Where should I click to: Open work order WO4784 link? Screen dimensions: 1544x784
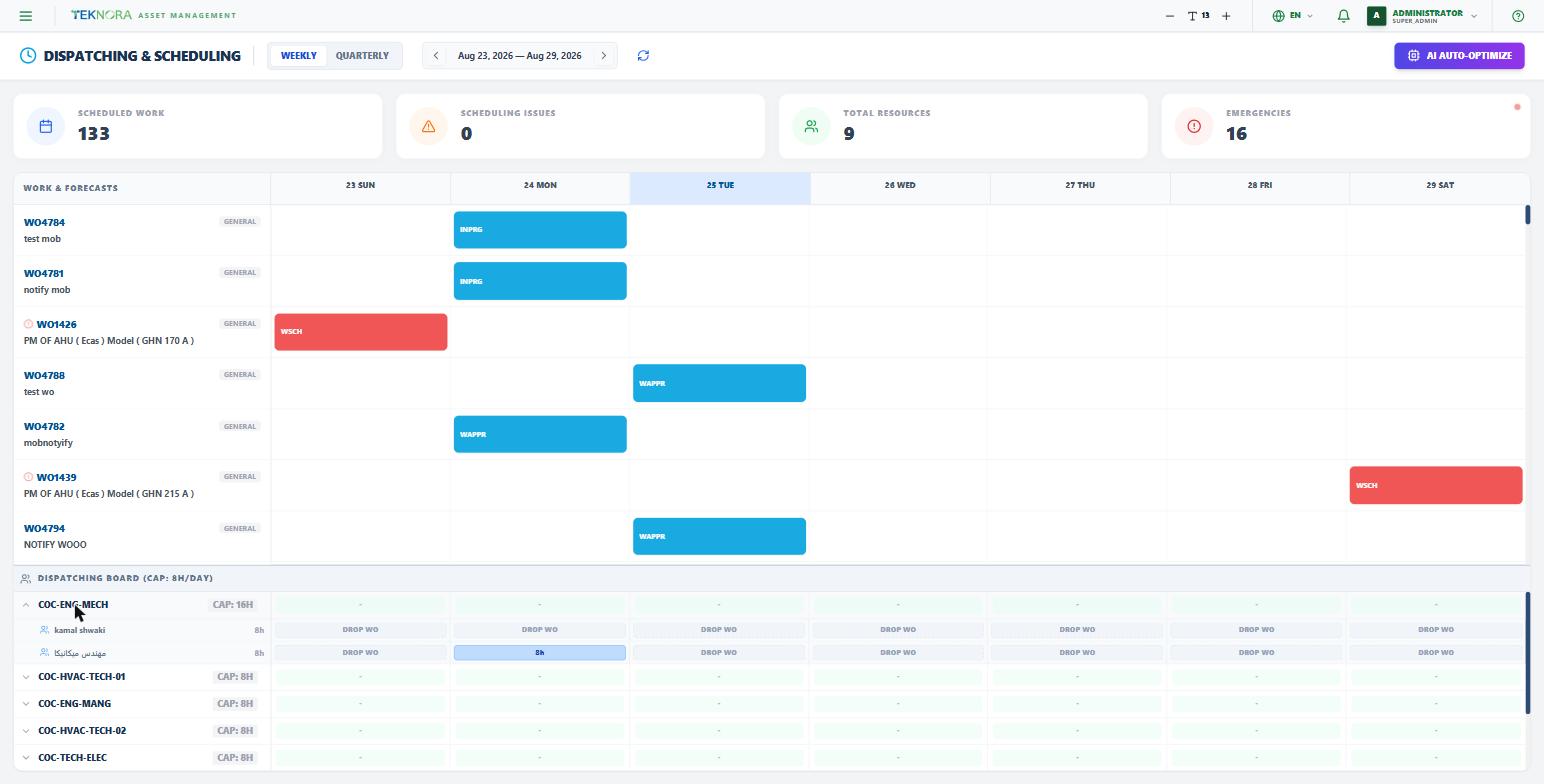44,223
